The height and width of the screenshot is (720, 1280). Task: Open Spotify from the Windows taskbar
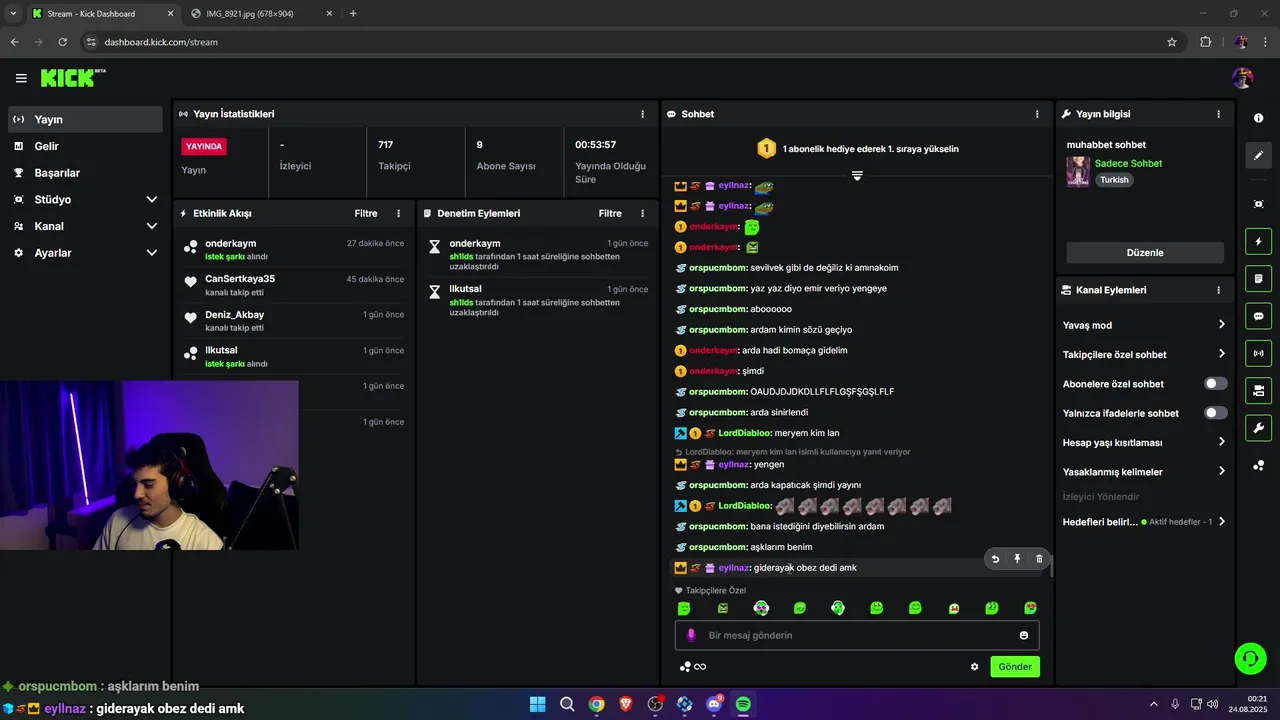click(x=743, y=704)
